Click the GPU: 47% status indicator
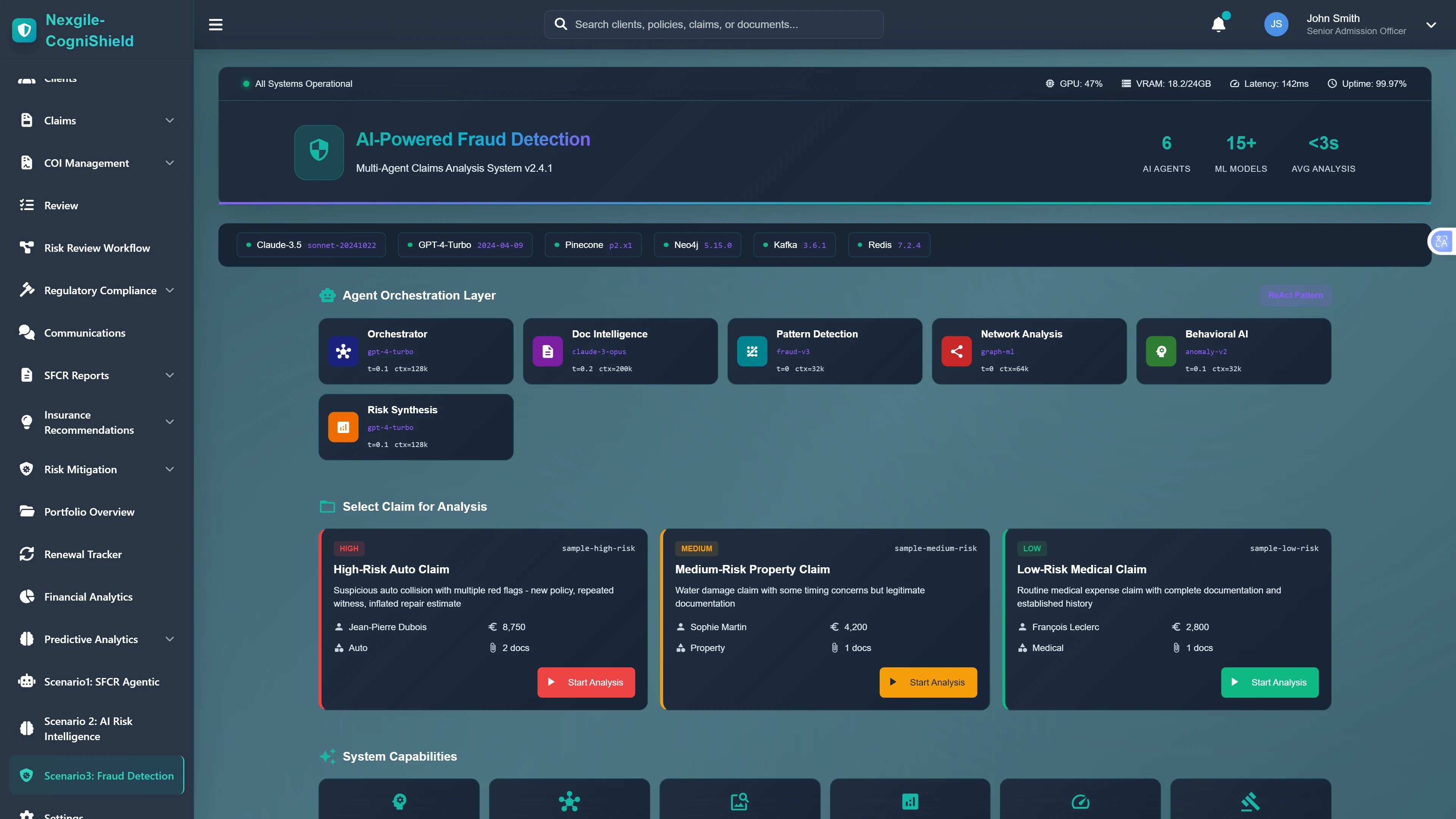The height and width of the screenshot is (819, 1456). tap(1074, 83)
